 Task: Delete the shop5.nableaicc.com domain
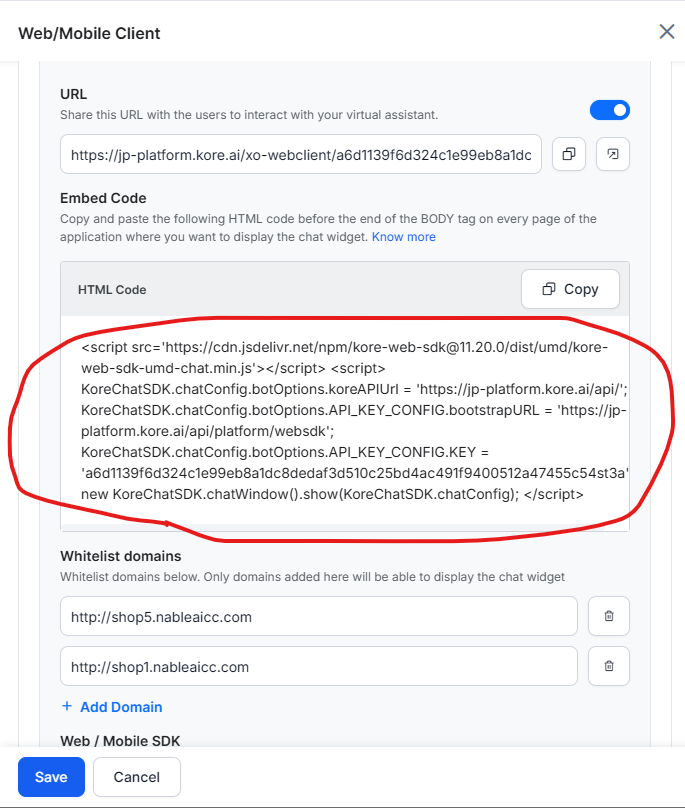click(608, 617)
